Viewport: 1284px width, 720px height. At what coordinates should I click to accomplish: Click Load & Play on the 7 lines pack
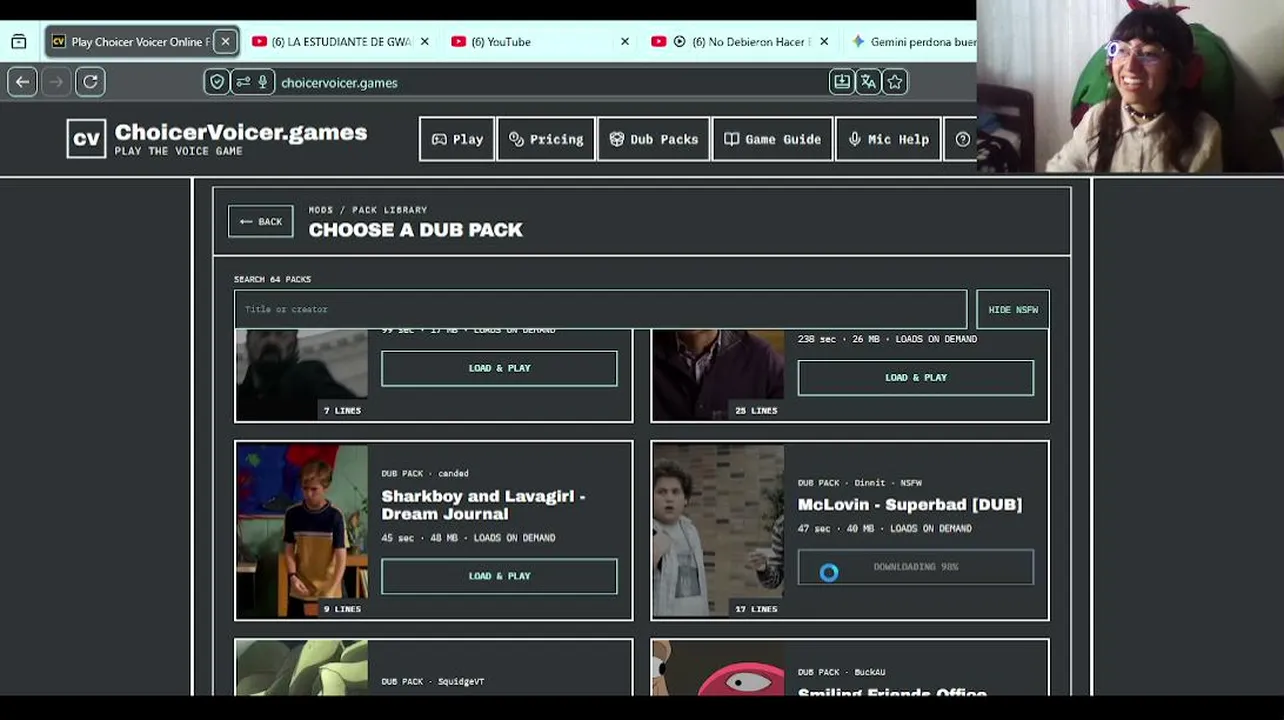(499, 368)
